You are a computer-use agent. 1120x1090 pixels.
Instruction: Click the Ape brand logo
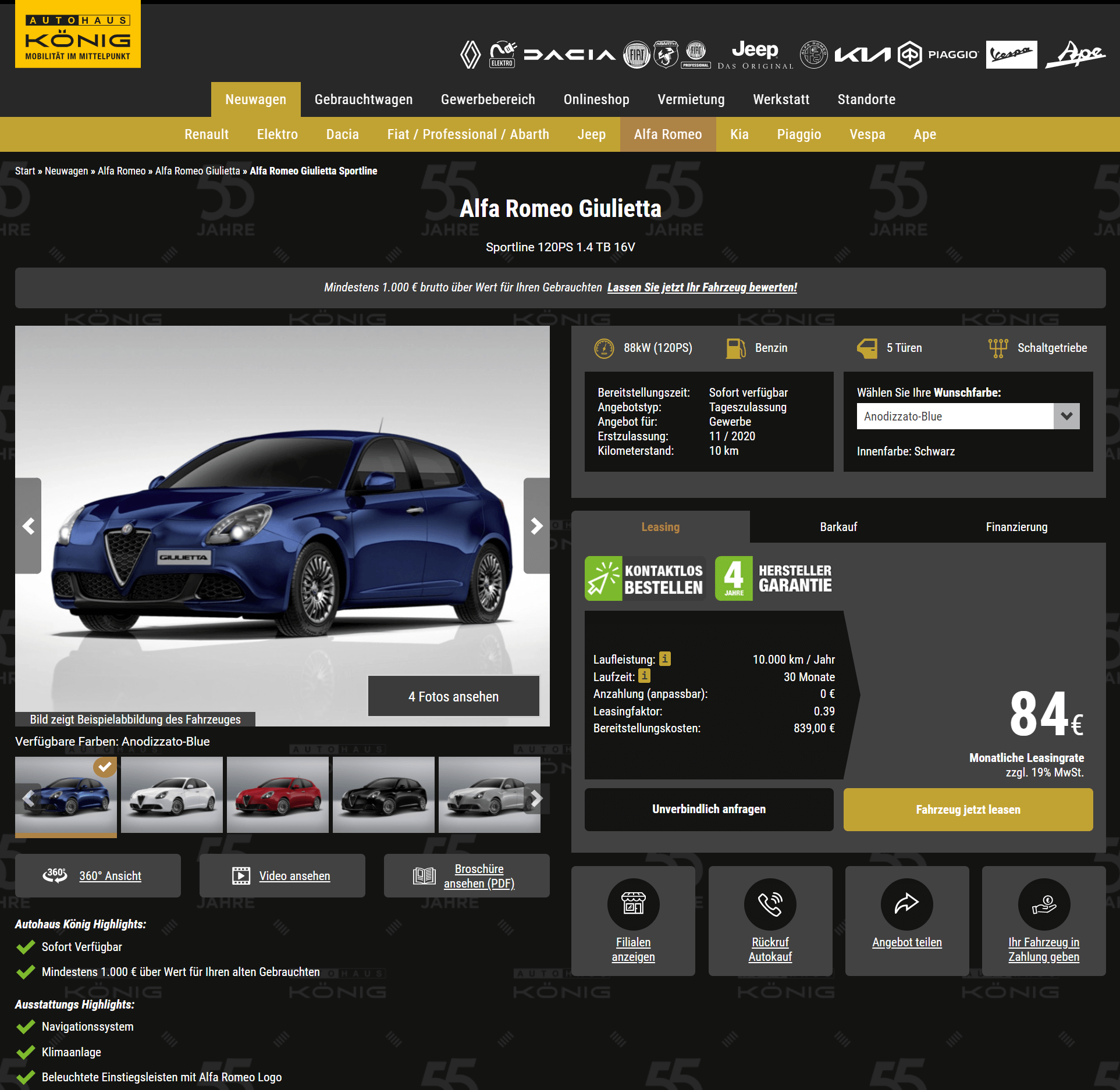click(1075, 55)
